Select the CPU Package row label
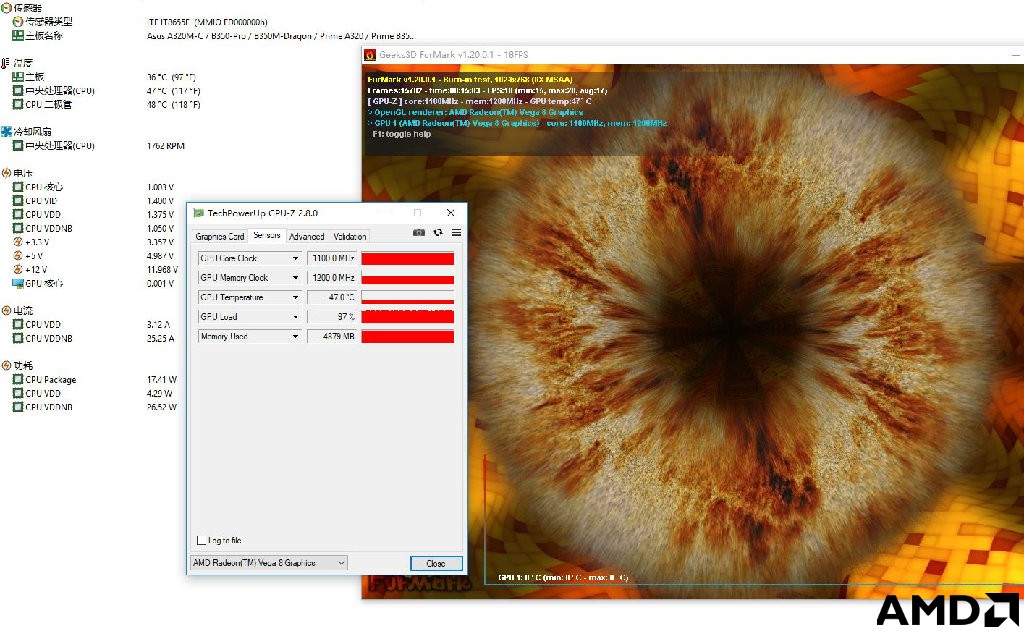The image size is (1024, 633). point(51,380)
